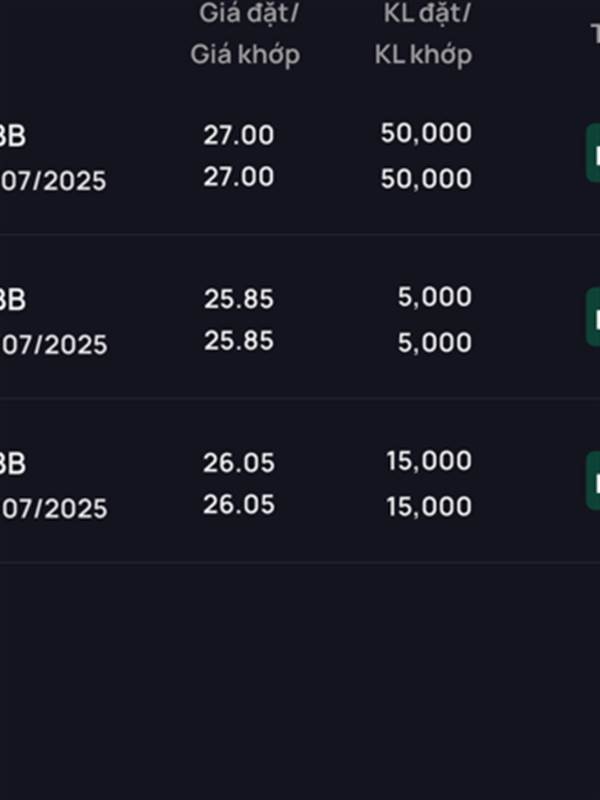Click the 07/2025 date in the 25.85 order row

click(54, 345)
